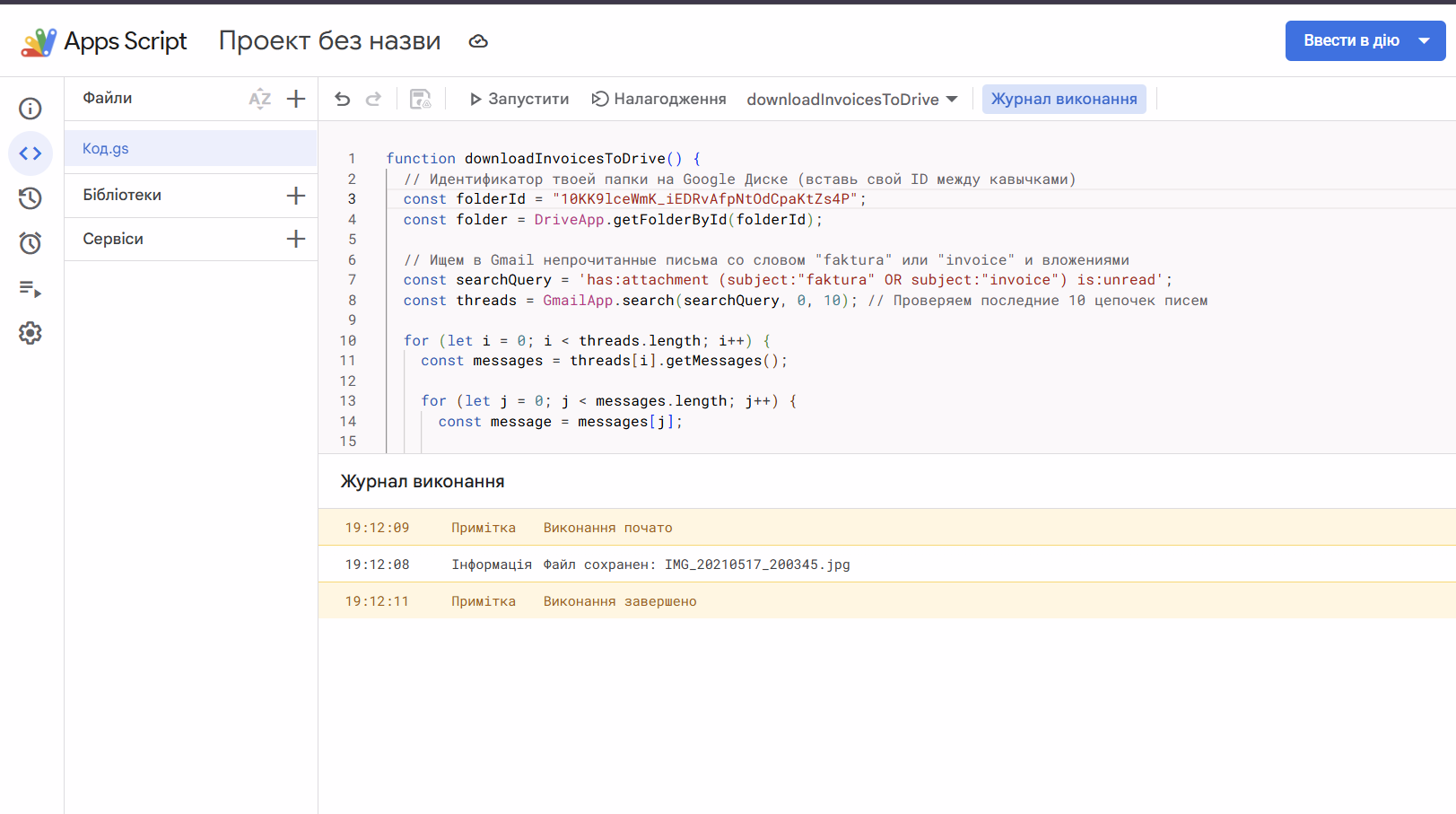Open the Triggers alarm clock icon

(31, 243)
